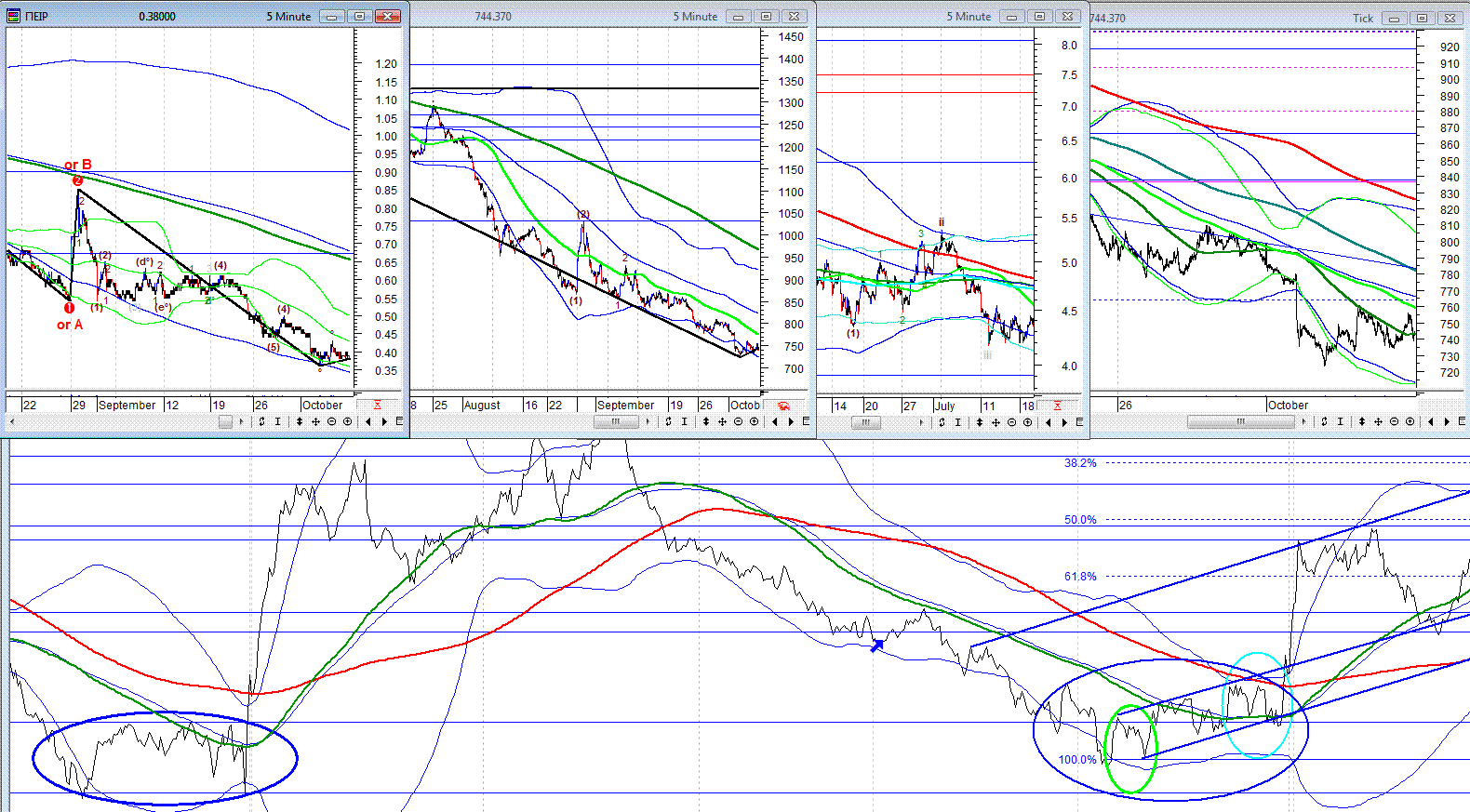Click the 61.8% Fibonacci label in bottom chart

pyautogui.click(x=1080, y=576)
